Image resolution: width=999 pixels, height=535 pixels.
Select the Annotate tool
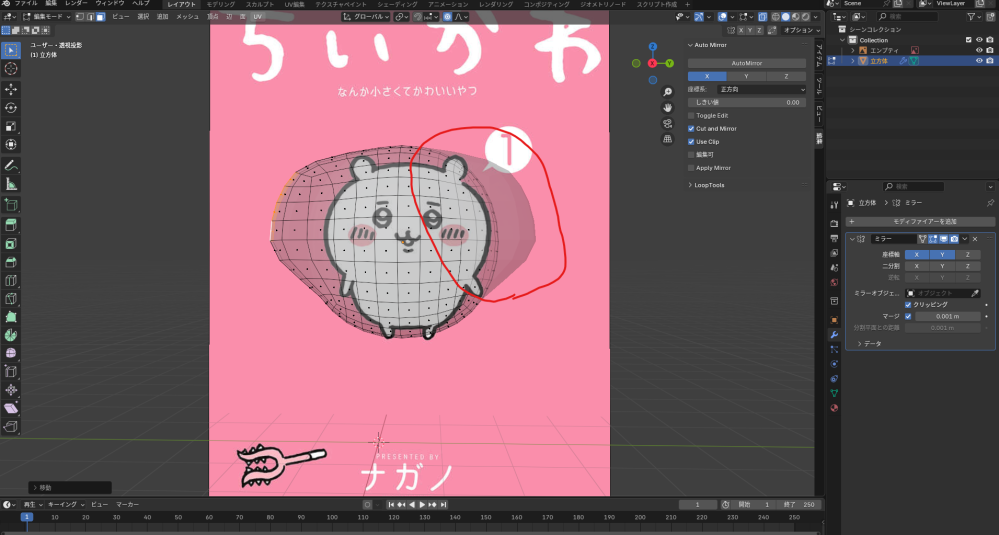(11, 166)
